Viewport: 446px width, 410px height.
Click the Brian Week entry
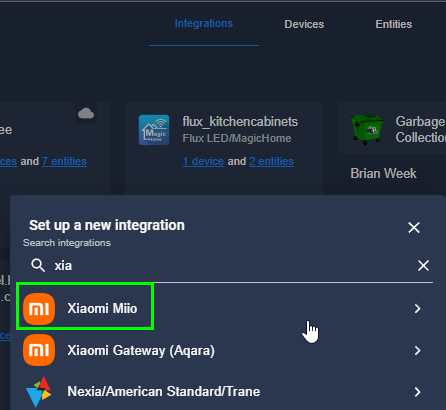[x=383, y=173]
